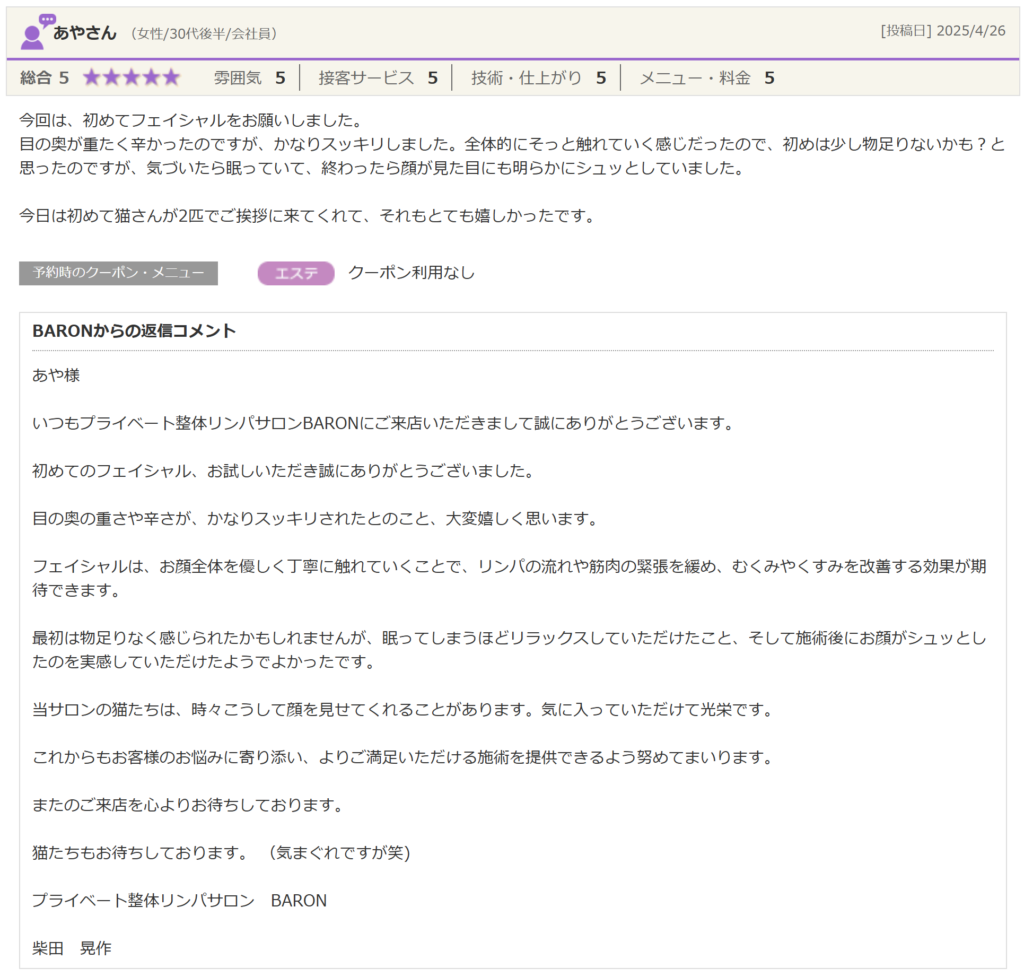1024x977 pixels.
Task: Click the first purple rating star
Action: click(92, 78)
